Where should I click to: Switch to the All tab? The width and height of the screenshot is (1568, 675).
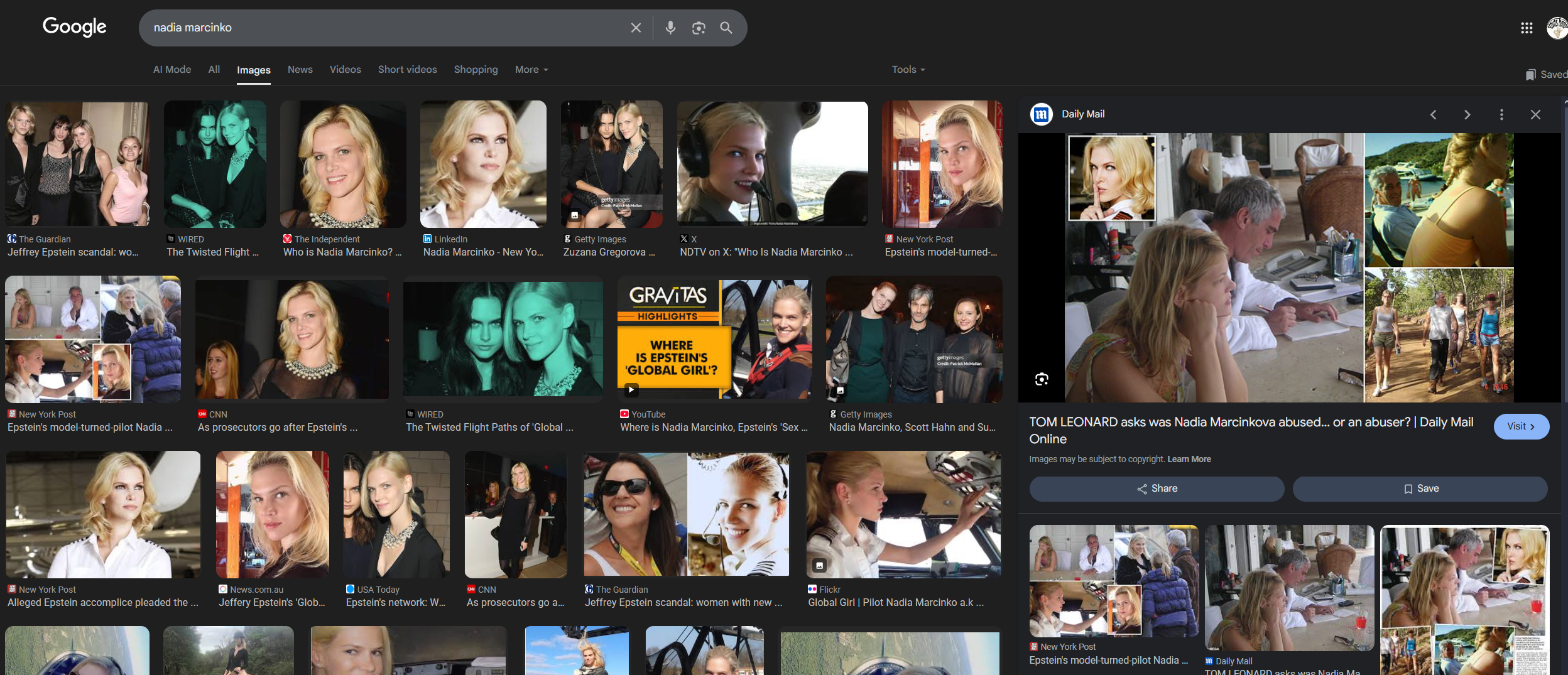coord(214,70)
